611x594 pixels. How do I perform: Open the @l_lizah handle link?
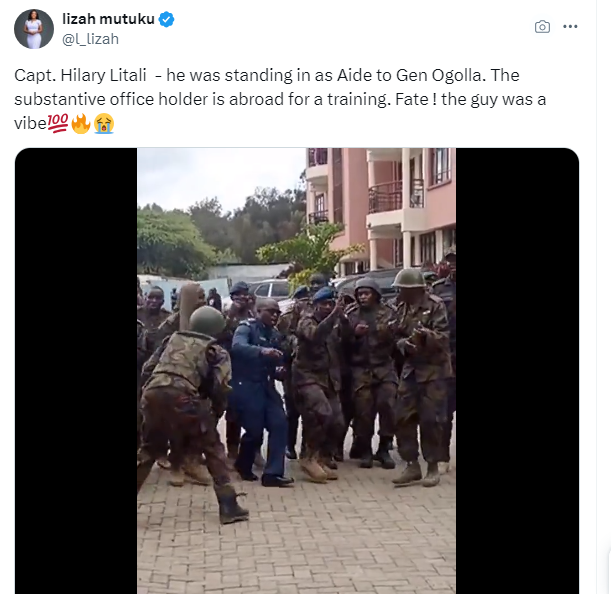coord(90,39)
